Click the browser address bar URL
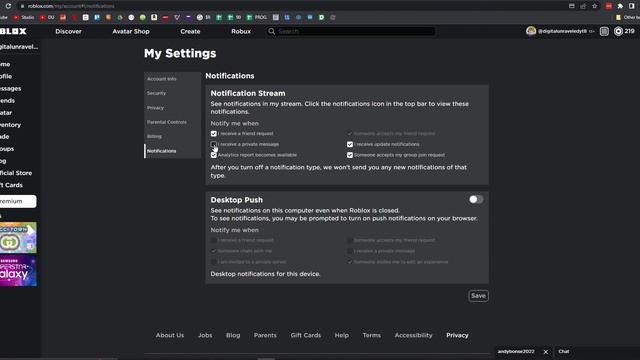The image size is (640, 360). pyautogui.click(x=71, y=6)
